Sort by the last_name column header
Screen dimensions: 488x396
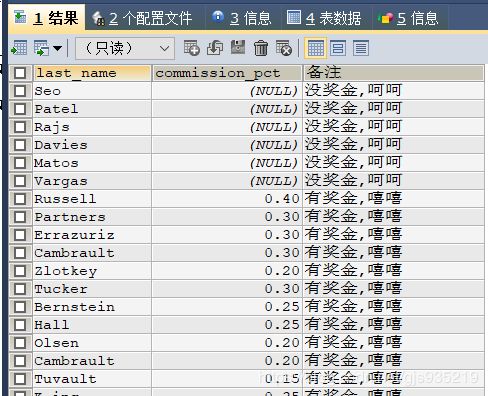pos(92,73)
